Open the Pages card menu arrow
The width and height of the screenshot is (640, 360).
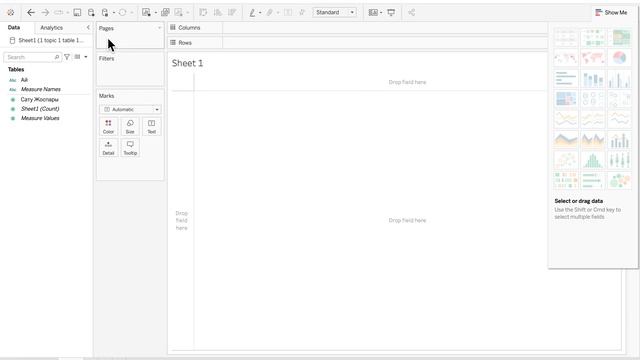(x=159, y=28)
